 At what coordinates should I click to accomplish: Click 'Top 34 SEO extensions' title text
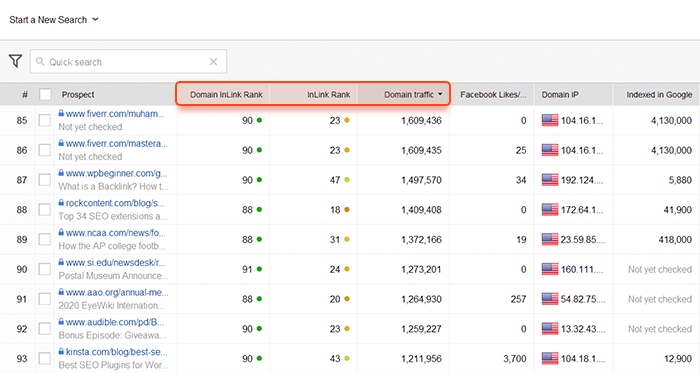[113, 216]
